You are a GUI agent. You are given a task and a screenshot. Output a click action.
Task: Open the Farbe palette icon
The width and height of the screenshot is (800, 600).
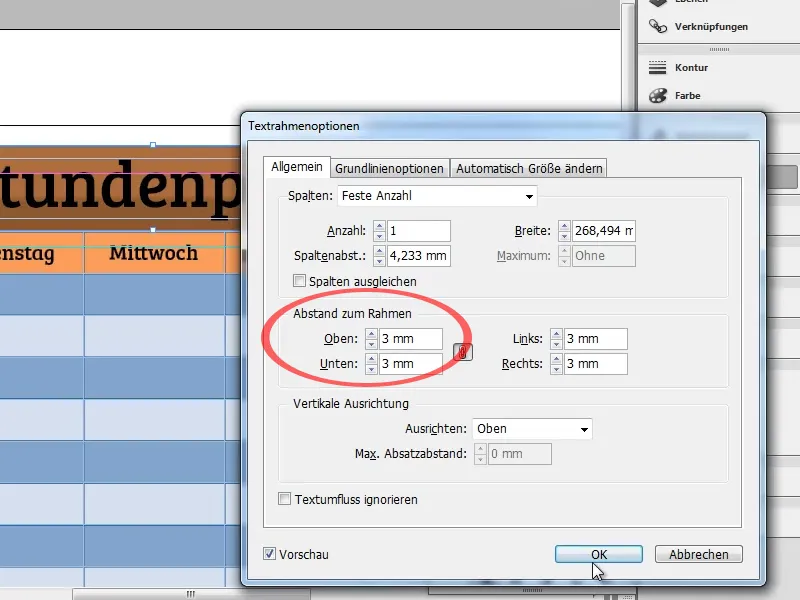click(658, 95)
